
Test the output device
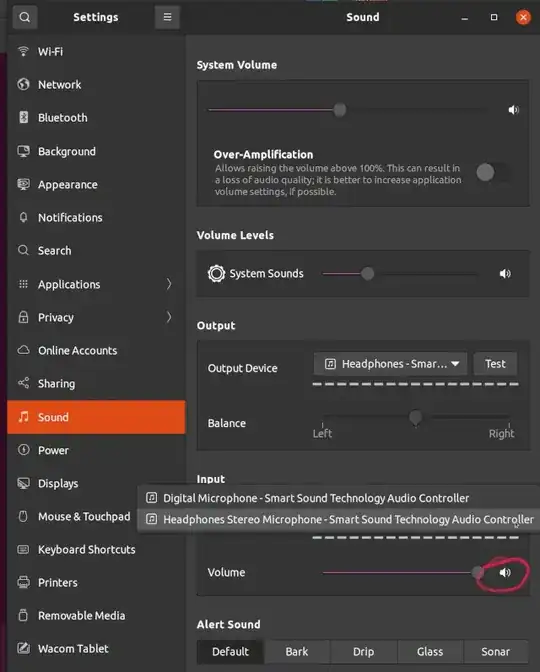click(x=495, y=364)
